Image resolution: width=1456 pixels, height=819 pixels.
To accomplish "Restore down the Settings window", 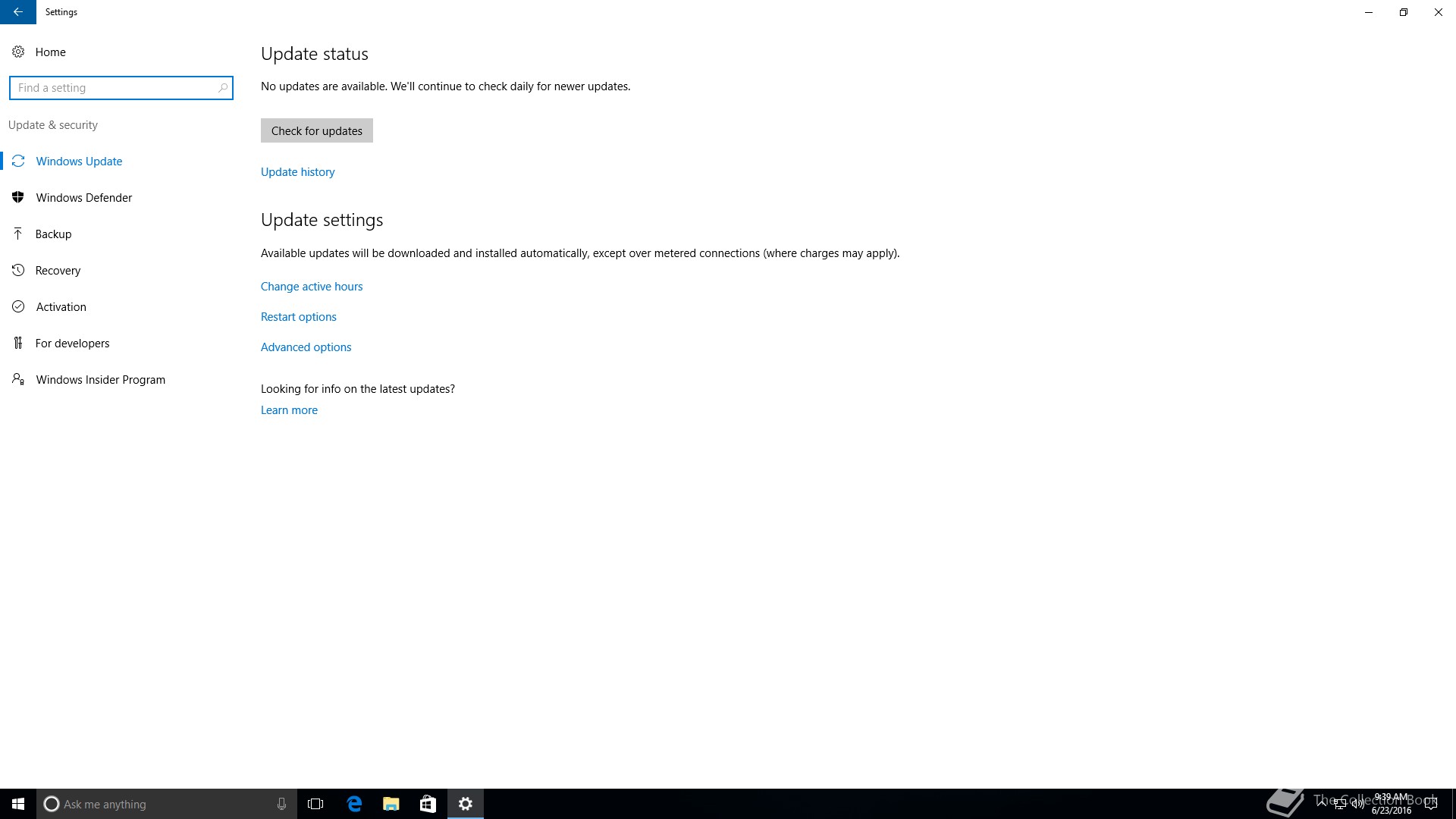I will coord(1404,12).
